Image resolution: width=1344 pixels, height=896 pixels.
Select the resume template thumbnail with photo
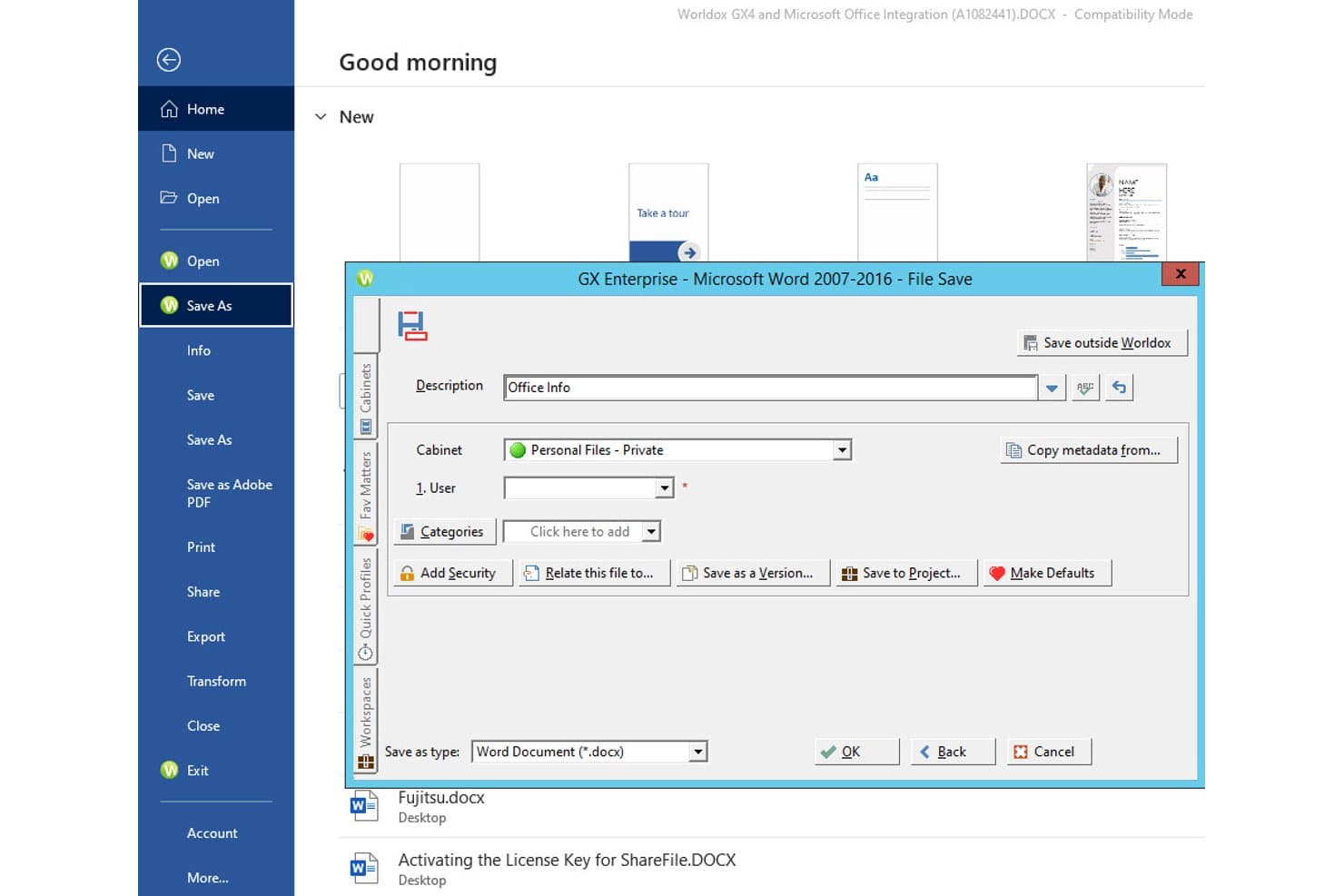coord(1126,212)
